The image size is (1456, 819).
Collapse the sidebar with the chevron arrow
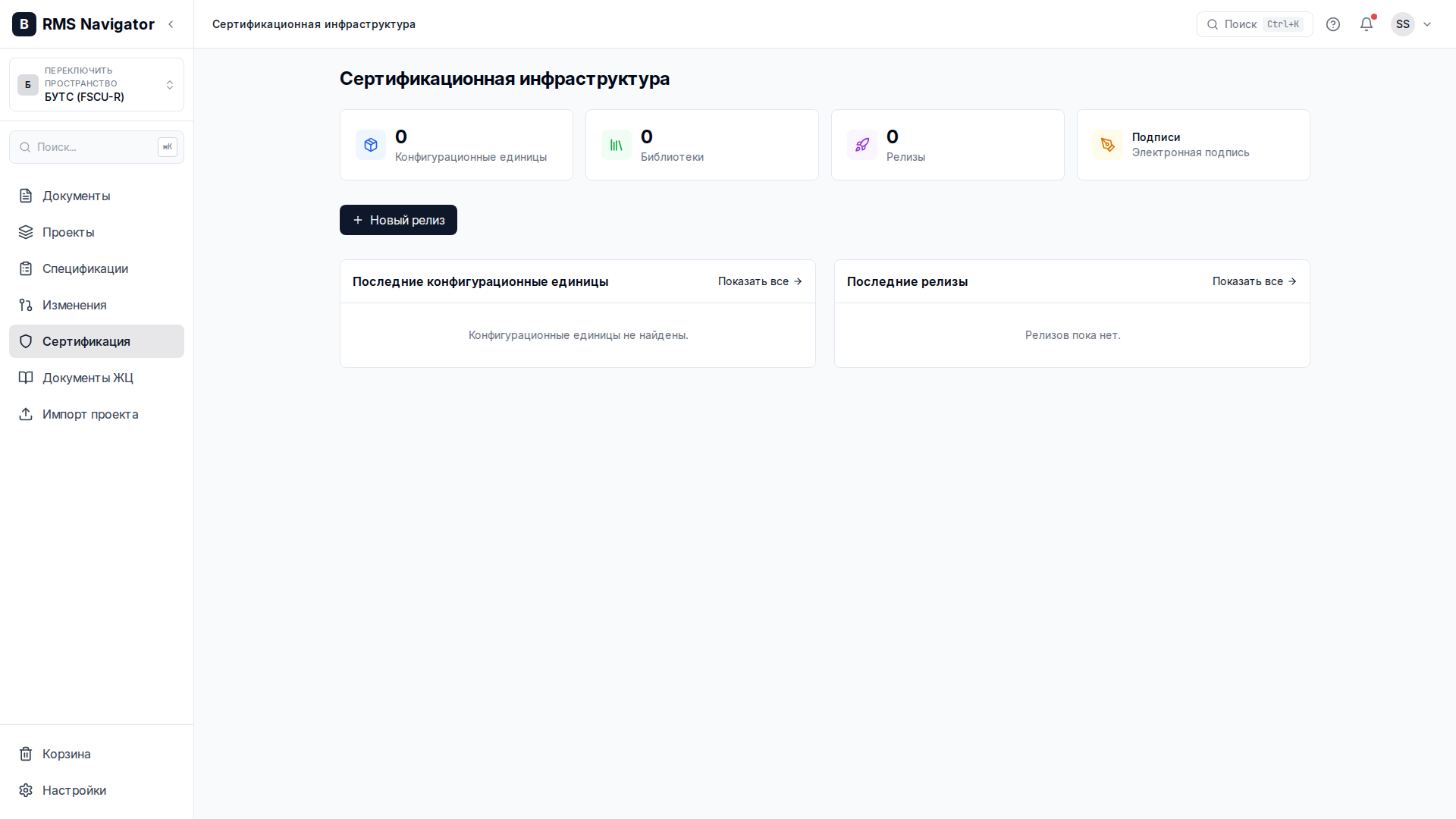(x=171, y=24)
